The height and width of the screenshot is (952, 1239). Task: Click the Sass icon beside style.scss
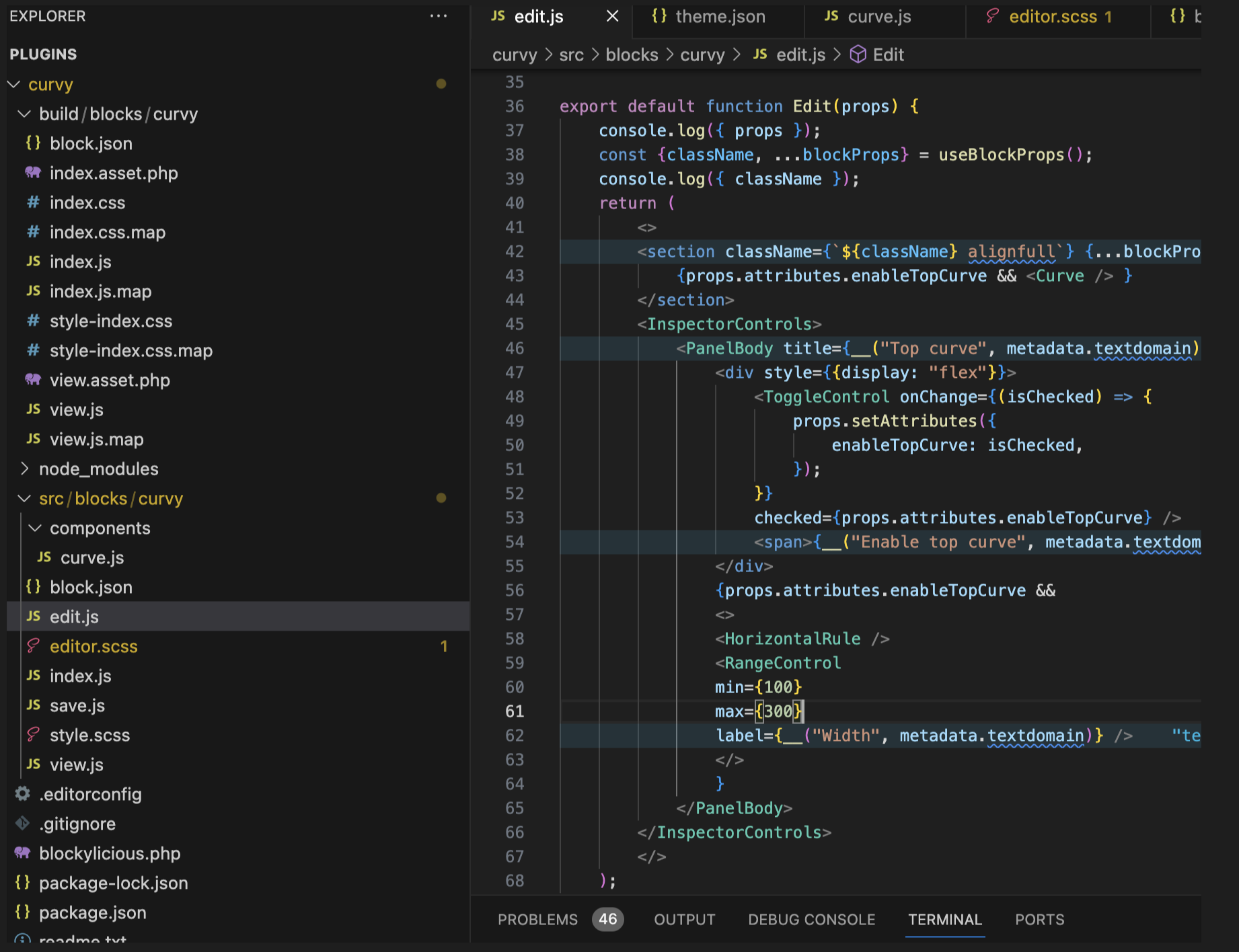(x=33, y=734)
